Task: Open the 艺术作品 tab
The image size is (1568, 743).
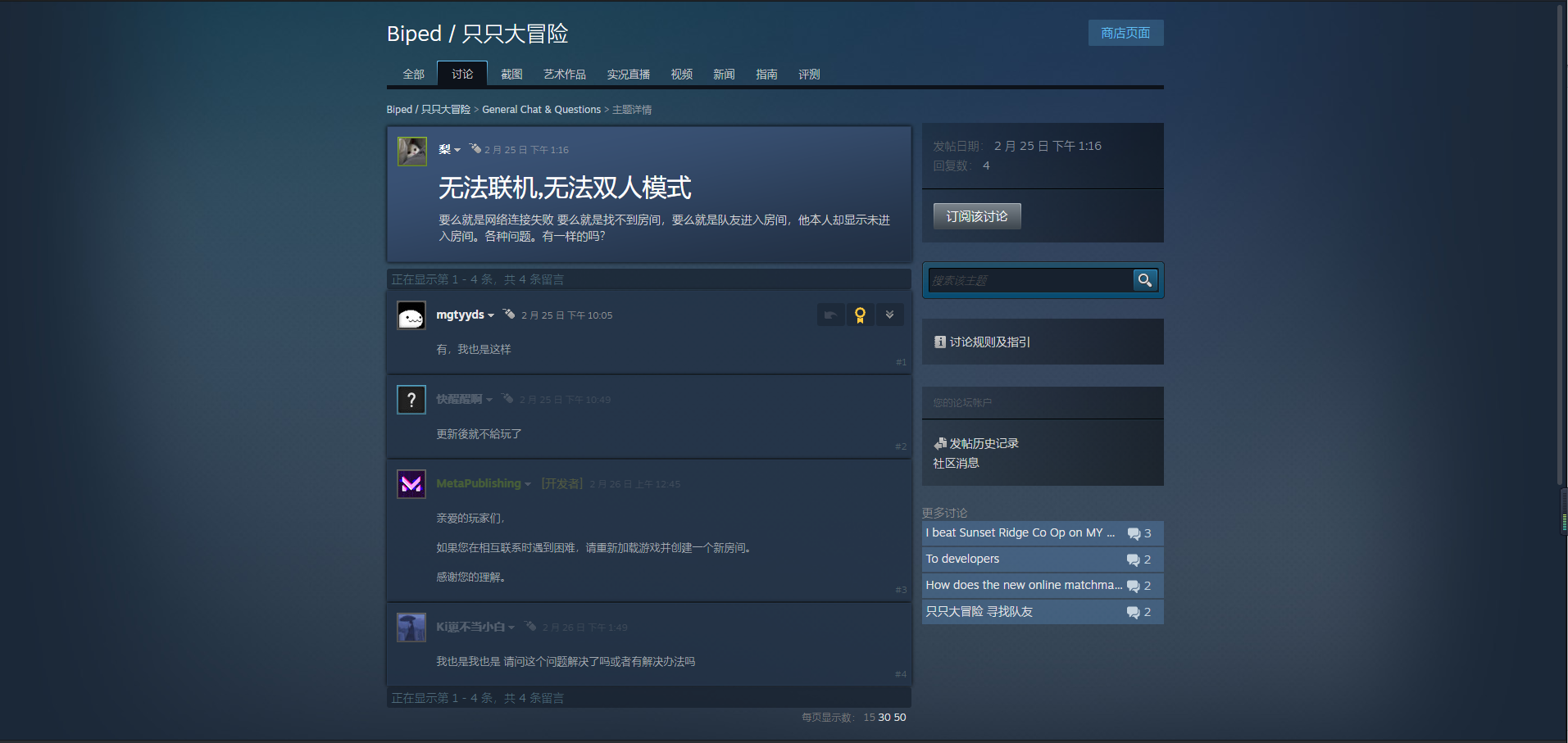Action: click(x=565, y=74)
